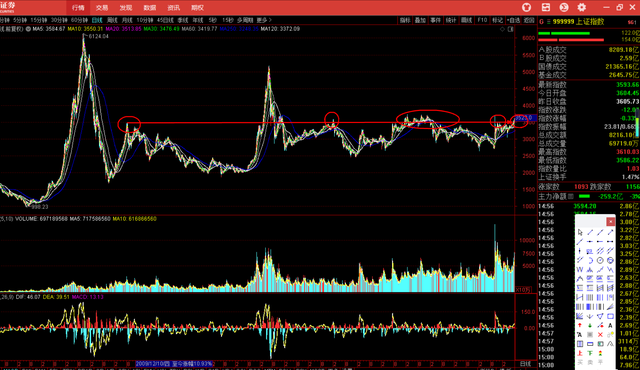This screenshot has height=370, width=640.
Task: Switch to the 交易 menu tab
Action: pos(102,8)
